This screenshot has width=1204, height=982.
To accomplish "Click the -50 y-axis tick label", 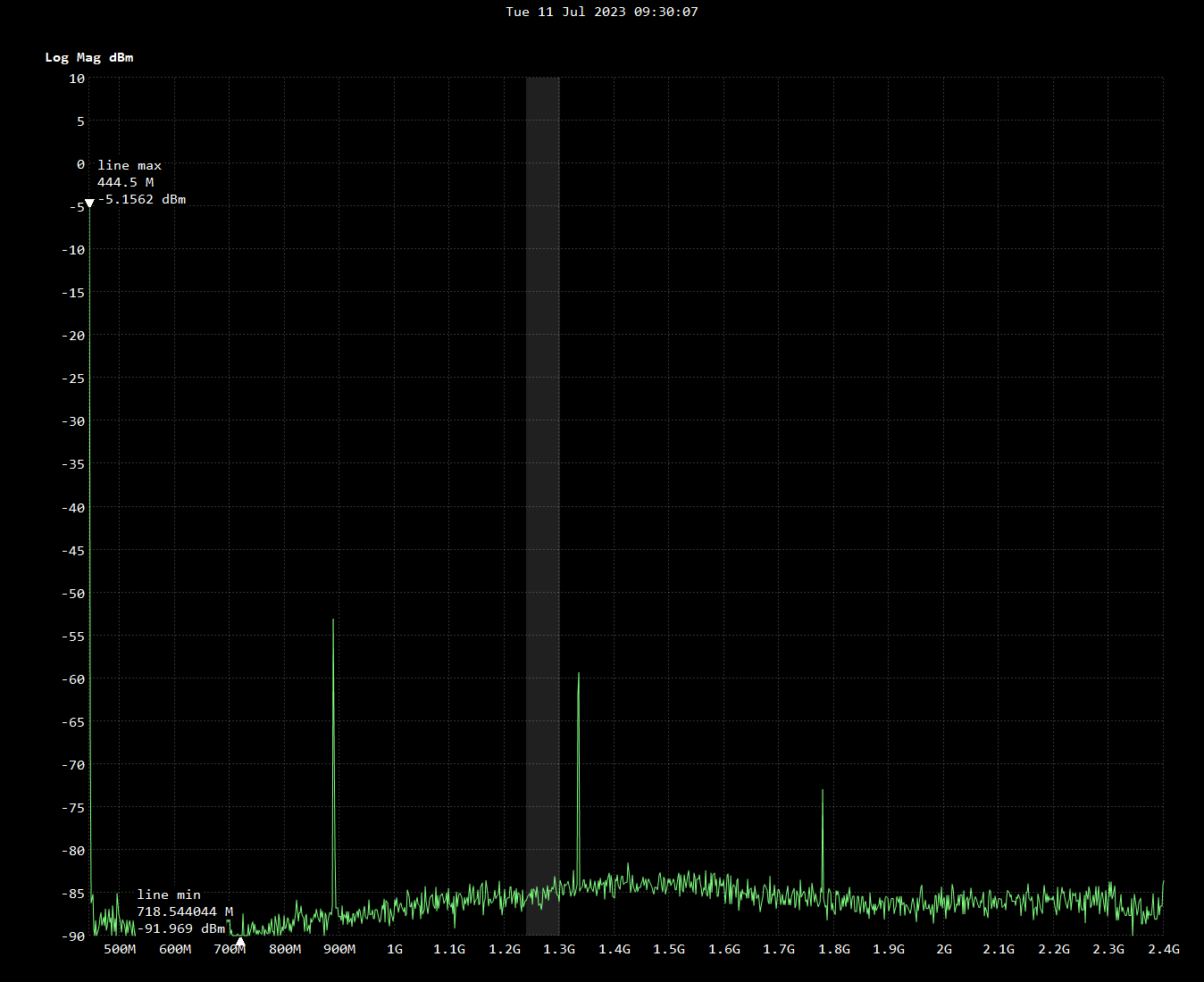I will [x=73, y=594].
